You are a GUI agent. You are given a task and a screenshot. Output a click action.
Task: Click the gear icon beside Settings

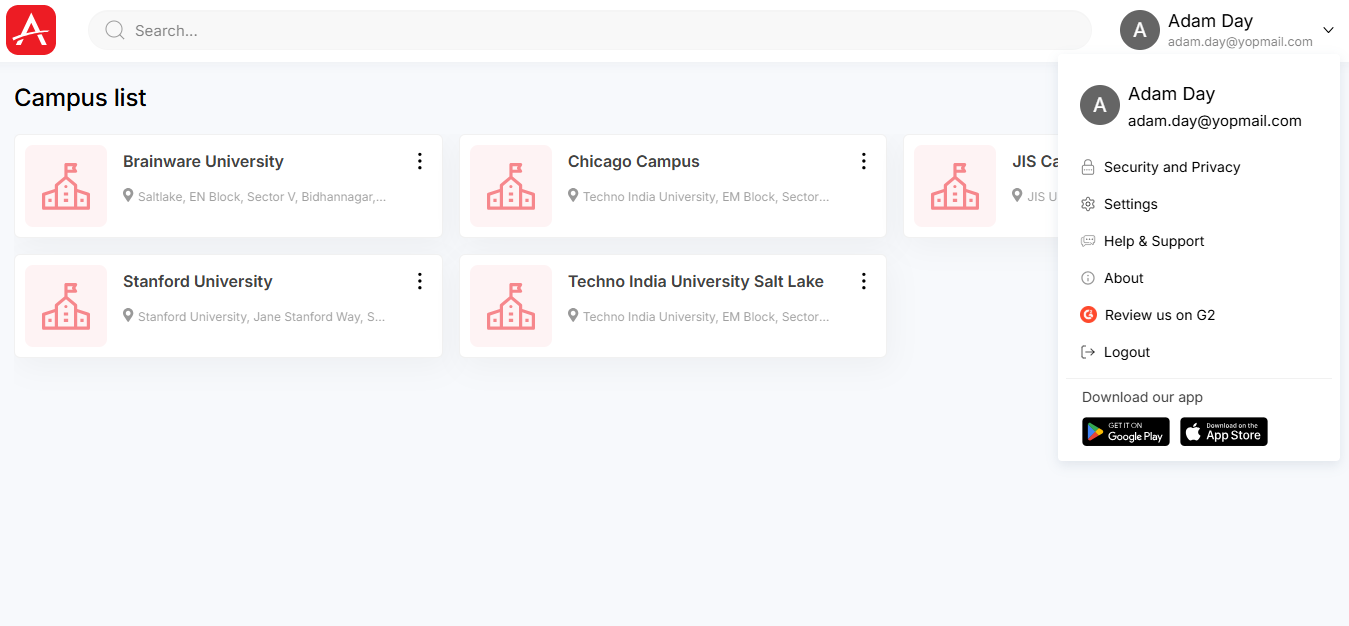click(x=1088, y=204)
